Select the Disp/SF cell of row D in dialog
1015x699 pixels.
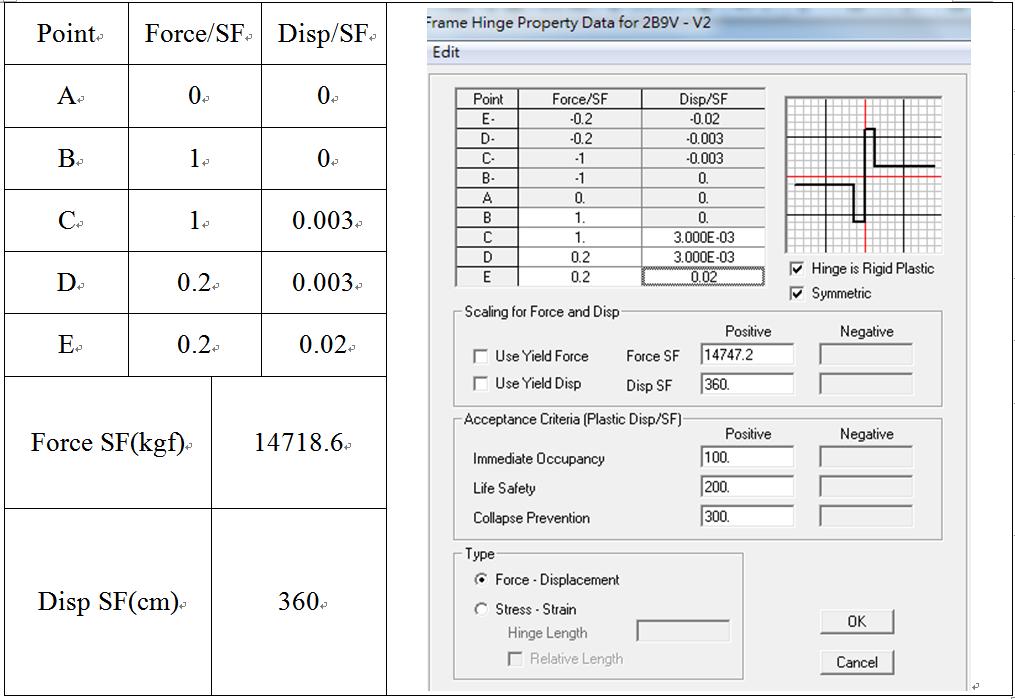click(x=703, y=258)
